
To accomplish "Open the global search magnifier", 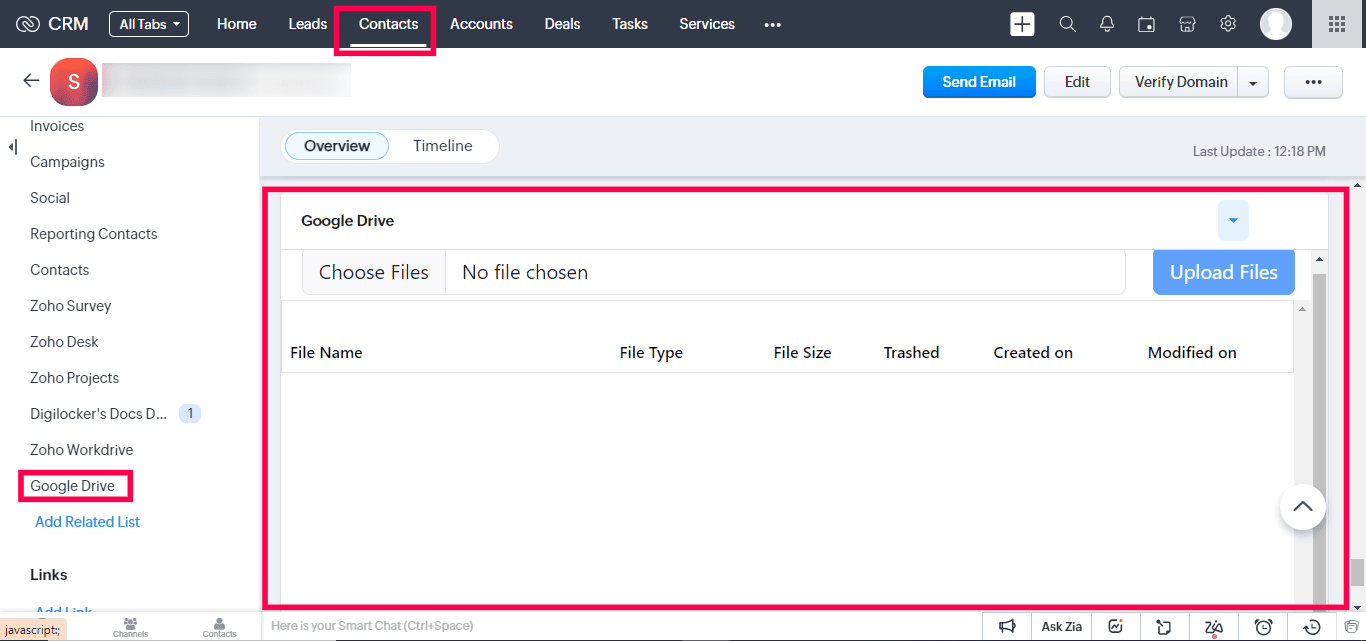I will pyautogui.click(x=1067, y=24).
